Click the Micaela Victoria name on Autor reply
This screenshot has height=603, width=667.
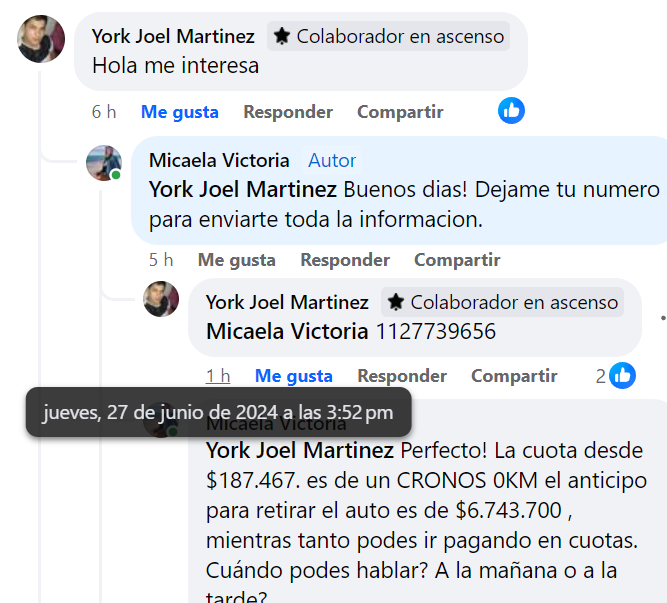tap(219, 160)
